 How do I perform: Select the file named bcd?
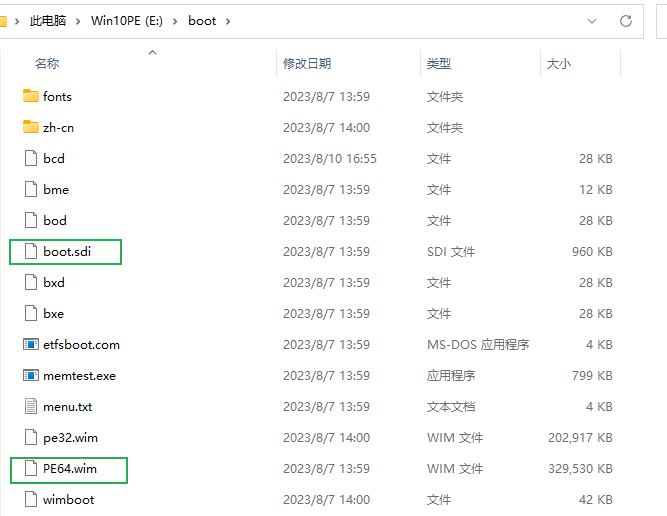click(54, 159)
